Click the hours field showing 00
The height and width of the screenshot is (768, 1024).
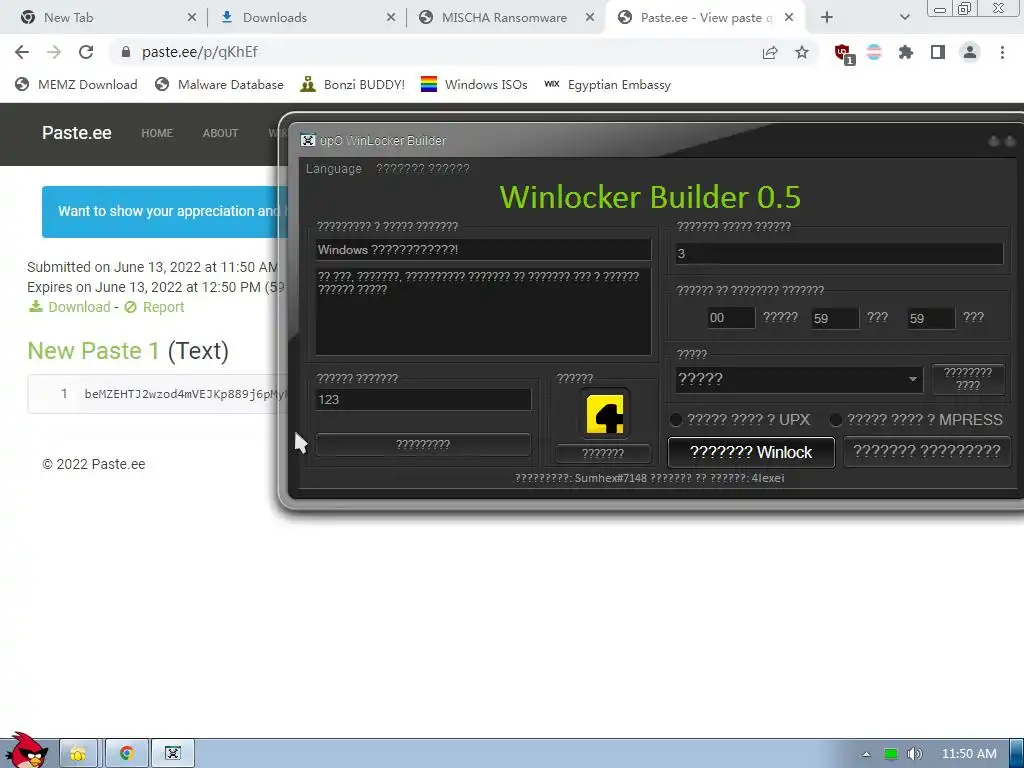click(x=731, y=318)
